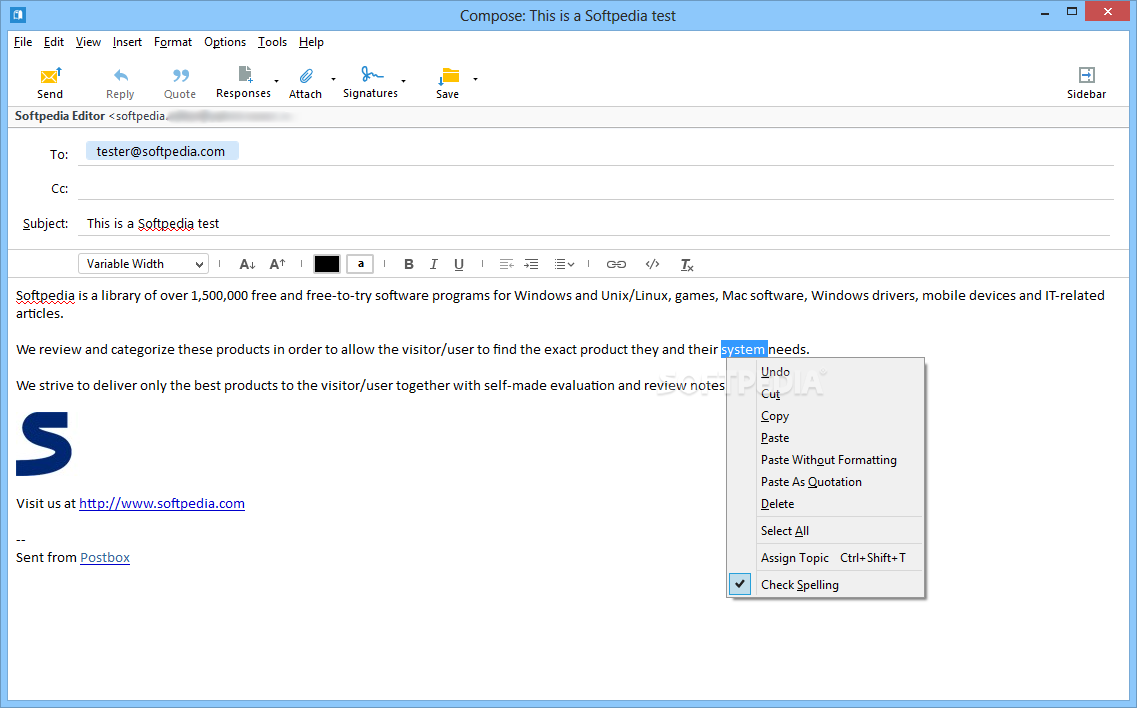Screen dimensions: 1137x708
Task: Expand the Save dropdown arrow
Action: (476, 79)
